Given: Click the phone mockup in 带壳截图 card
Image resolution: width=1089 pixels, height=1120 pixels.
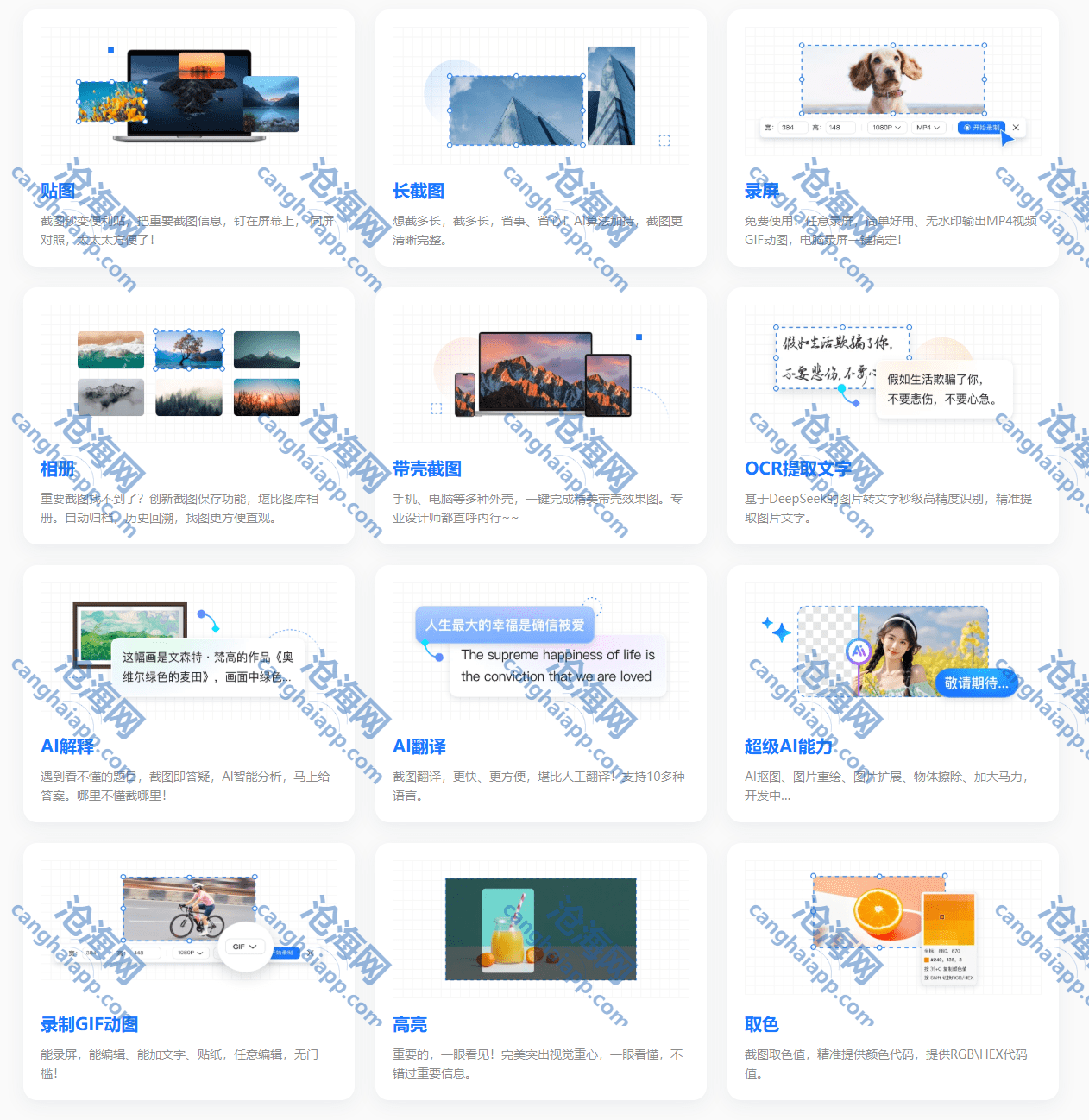Looking at the screenshot, I should [465, 393].
